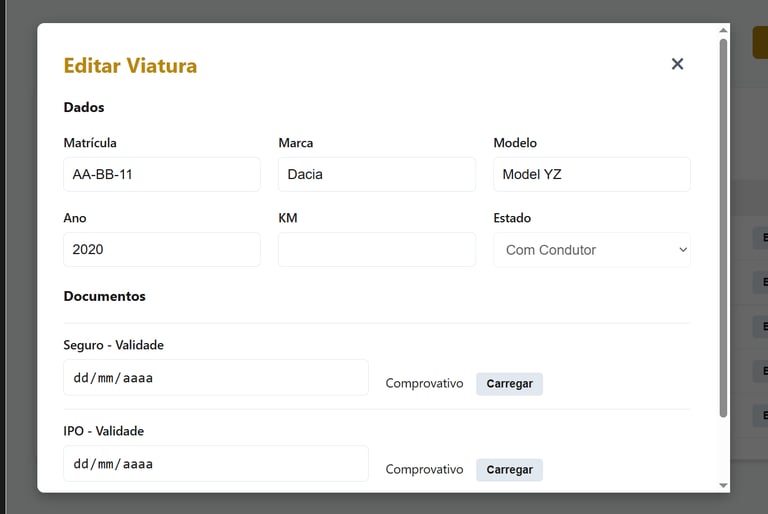
Task: Focus the empty KM input box
Action: [376, 250]
